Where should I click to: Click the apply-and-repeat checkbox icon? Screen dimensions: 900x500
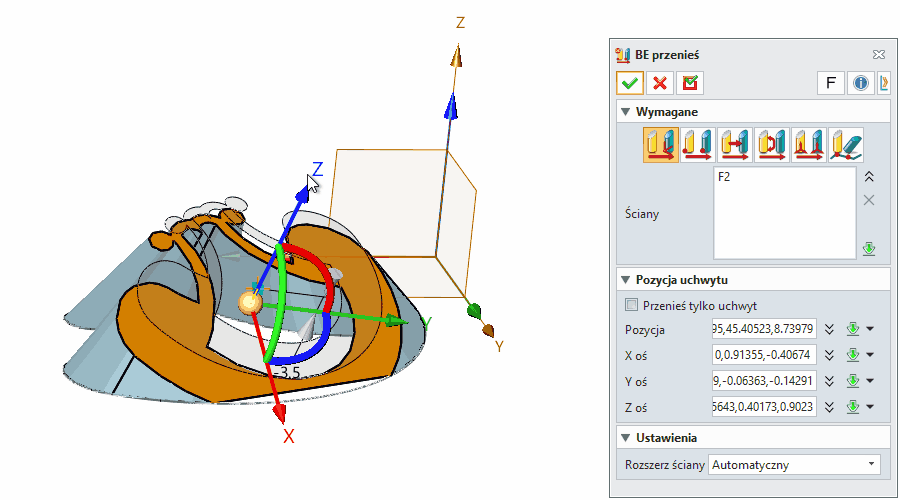click(688, 83)
